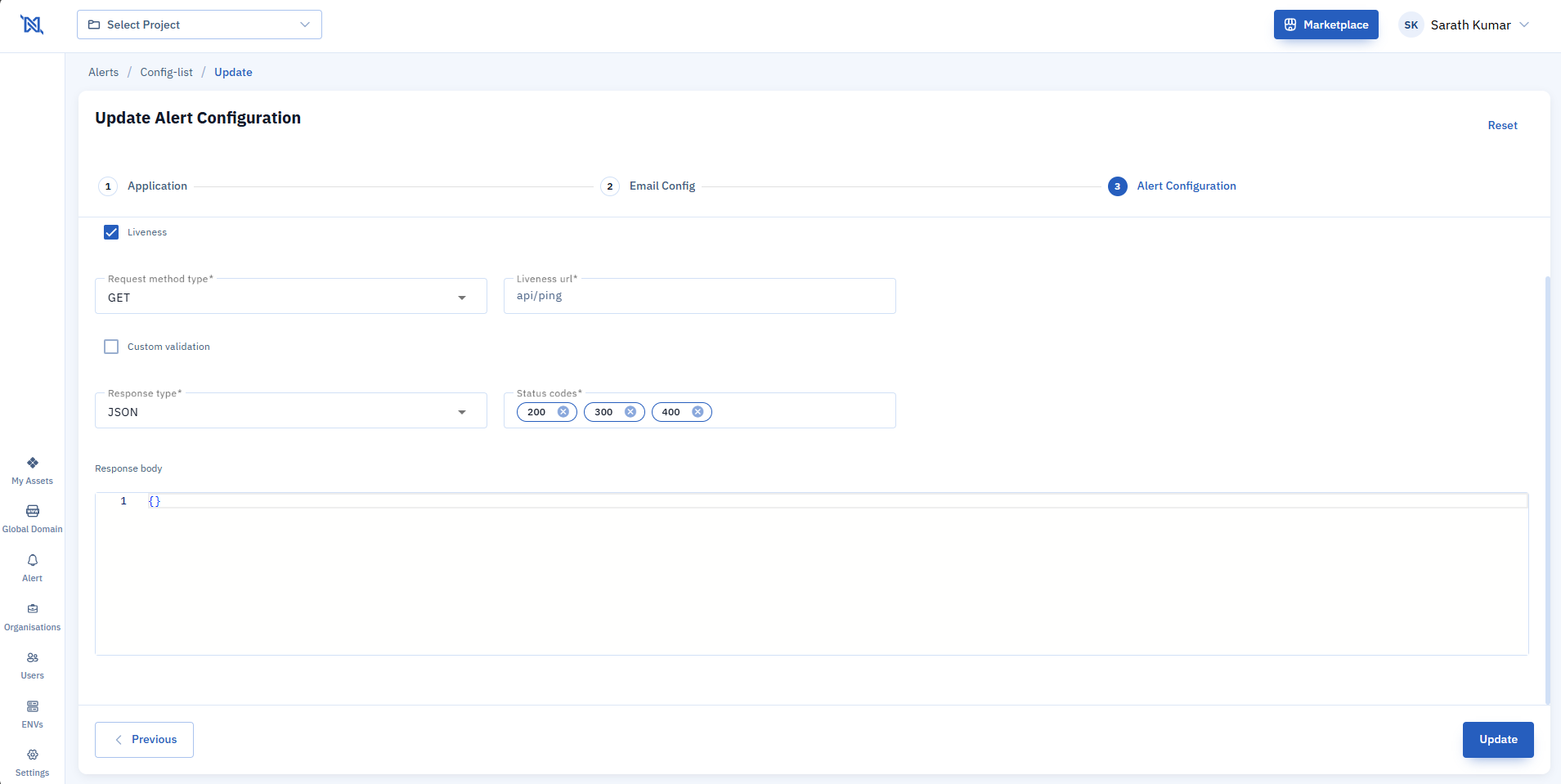Click the folder icon in Select Project
1561x784 pixels.
tap(94, 25)
